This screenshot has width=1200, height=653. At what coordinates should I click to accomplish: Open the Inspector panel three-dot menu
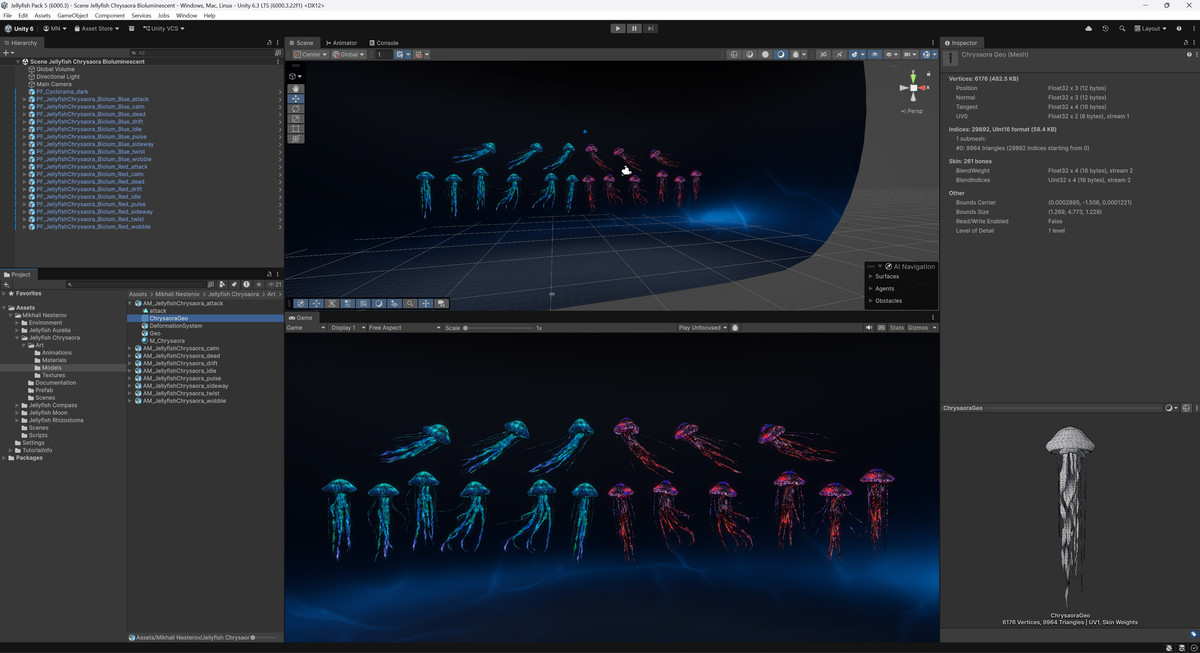(1194, 43)
